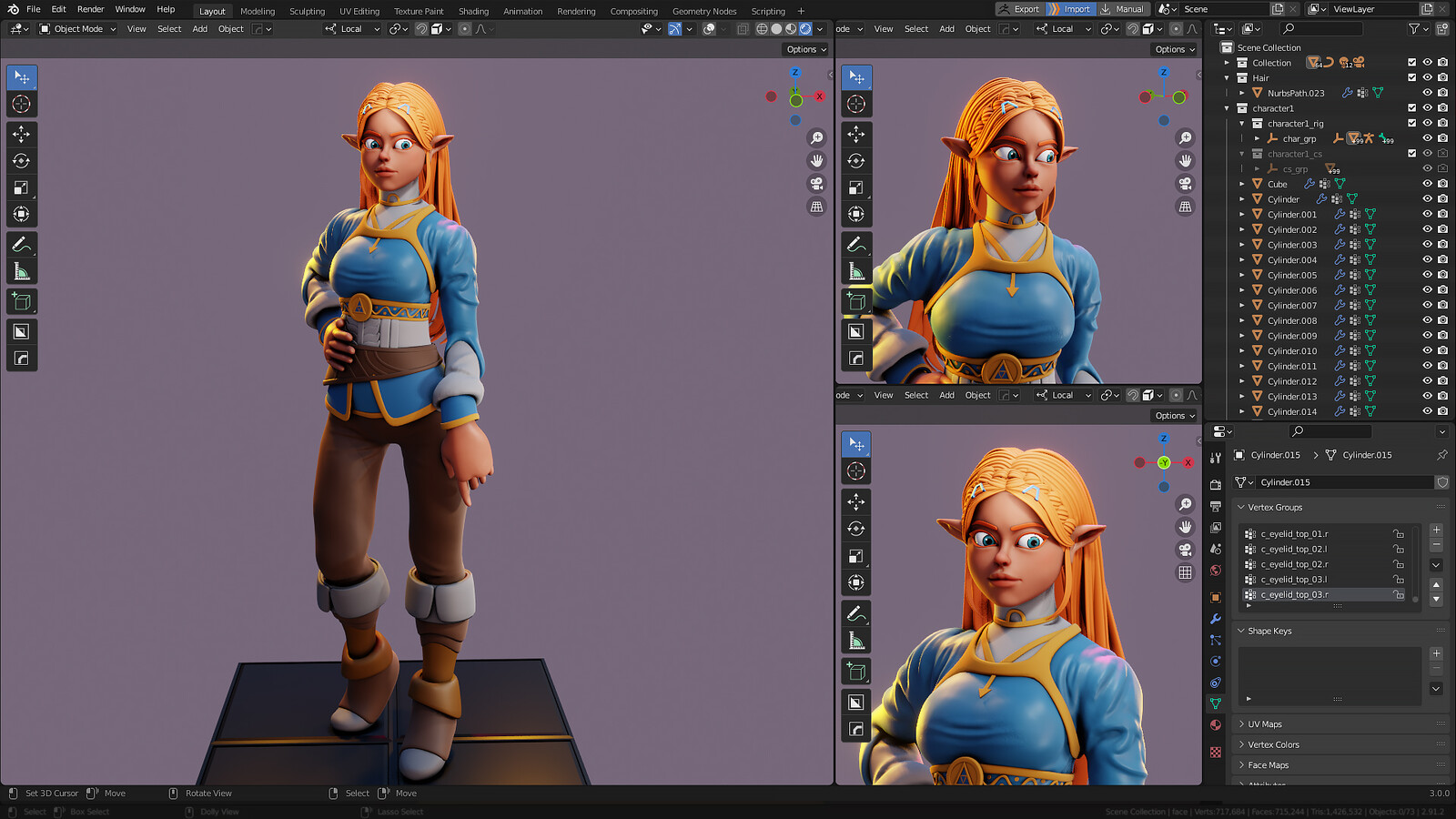The height and width of the screenshot is (819, 1456).
Task: Open vertex group specials dropdown arrow
Action: click(x=1436, y=565)
